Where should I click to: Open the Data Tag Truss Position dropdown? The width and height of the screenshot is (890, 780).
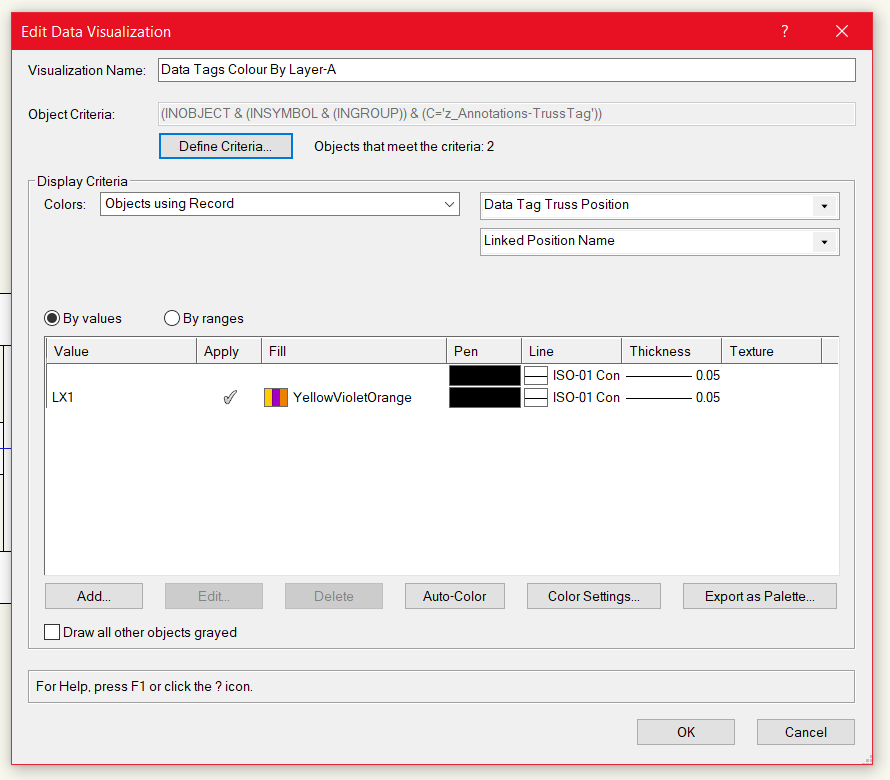point(824,205)
